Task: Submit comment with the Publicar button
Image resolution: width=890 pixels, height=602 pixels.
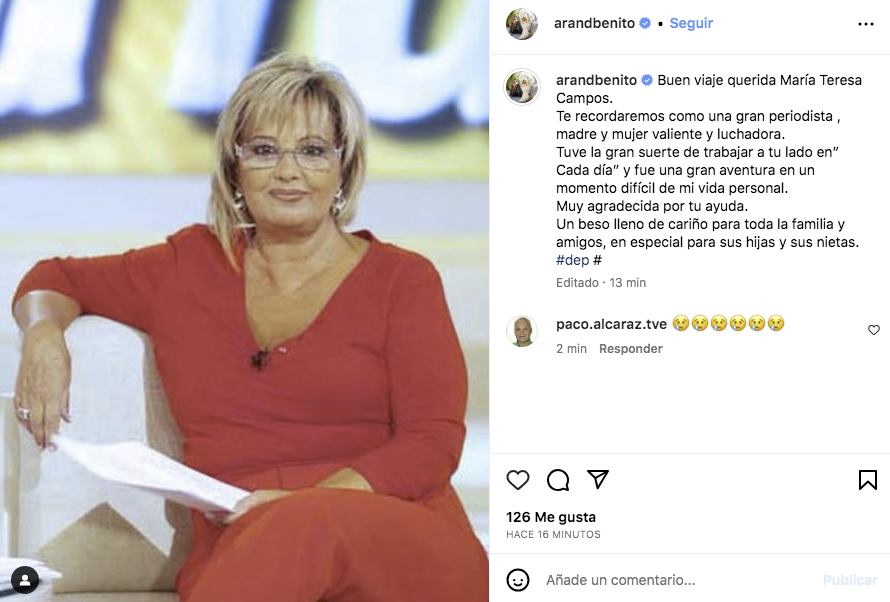Action: [850, 580]
